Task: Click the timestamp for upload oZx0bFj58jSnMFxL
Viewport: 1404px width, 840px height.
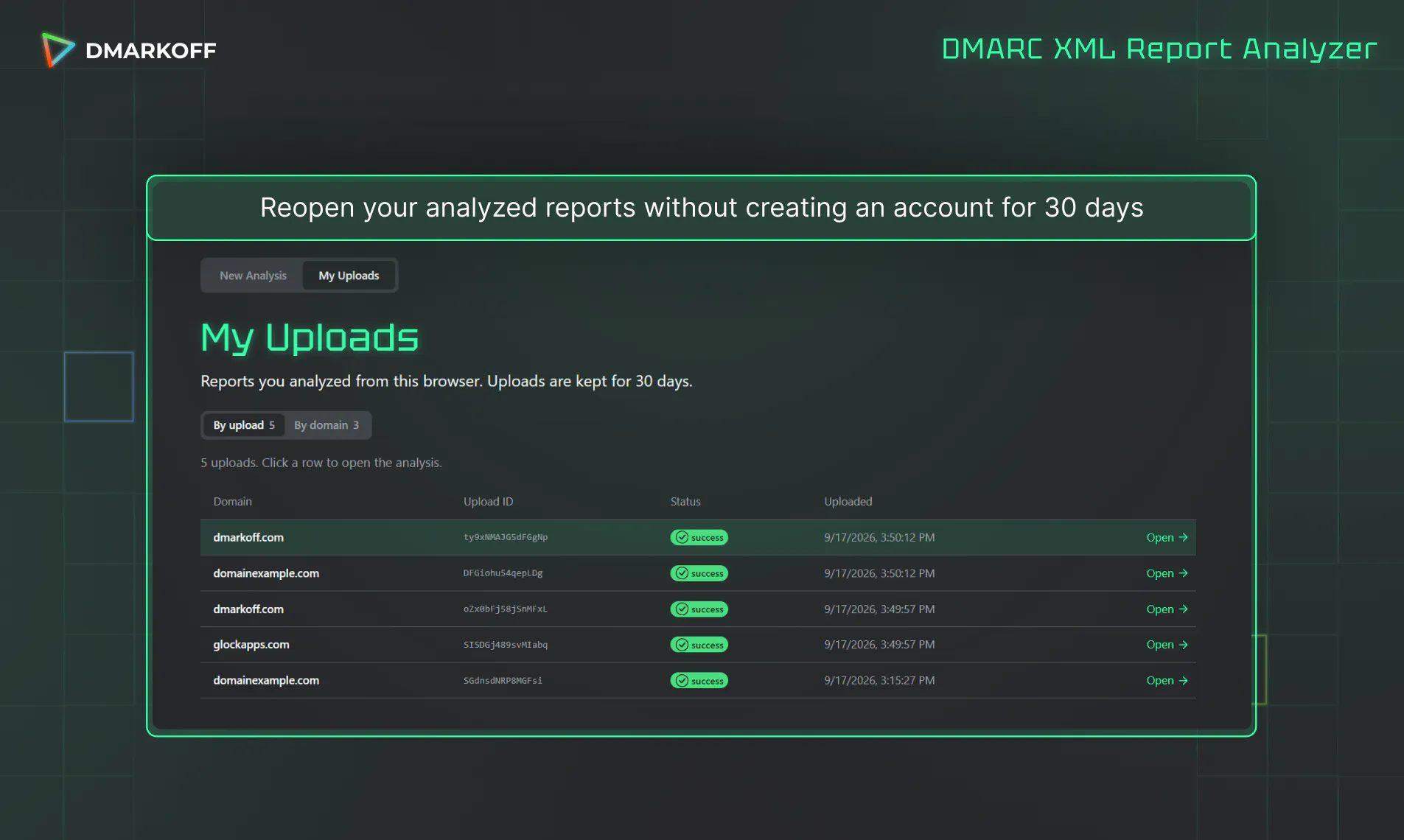Action: pyautogui.click(x=879, y=609)
